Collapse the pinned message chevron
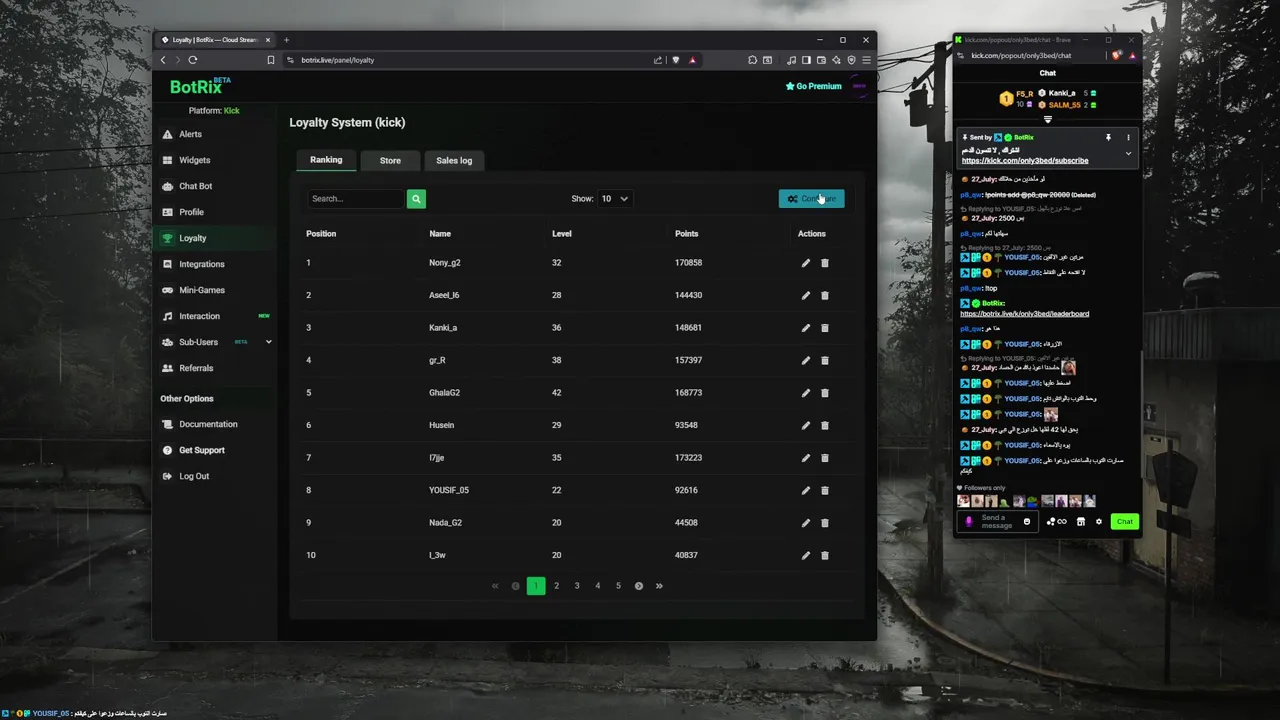 (x=1128, y=154)
